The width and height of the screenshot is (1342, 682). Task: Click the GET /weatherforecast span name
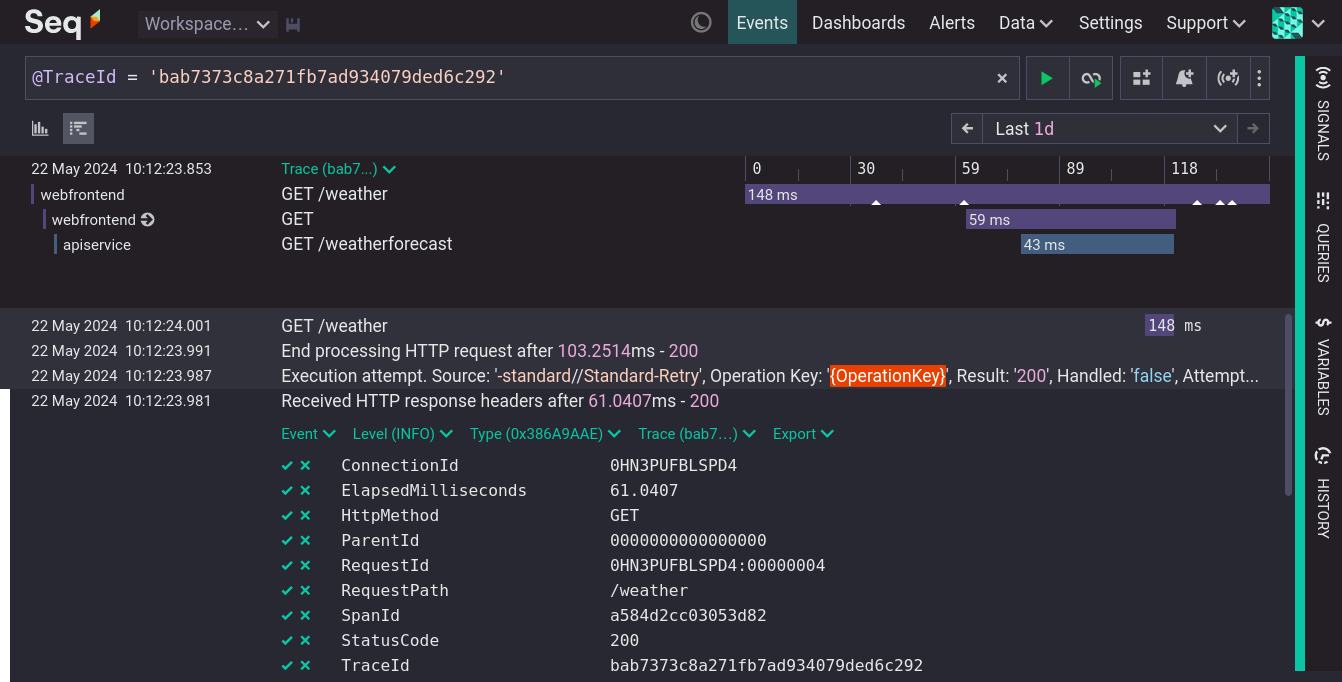[367, 244]
